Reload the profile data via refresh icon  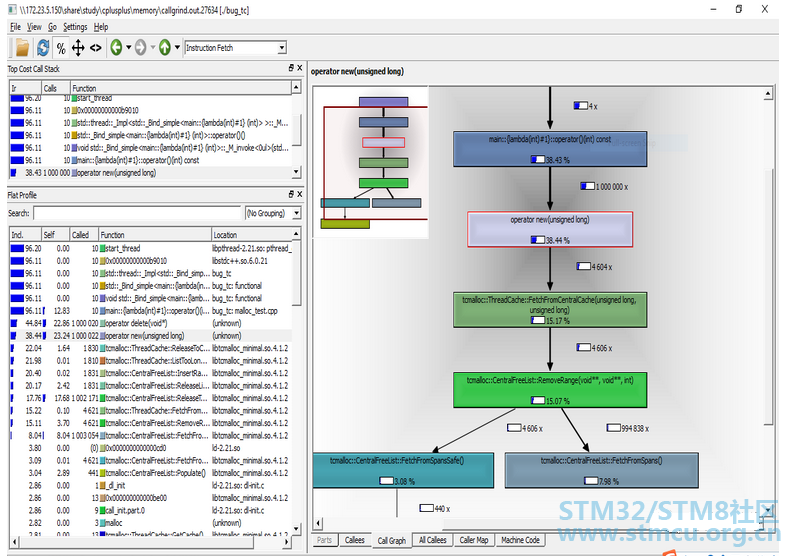pos(43,48)
